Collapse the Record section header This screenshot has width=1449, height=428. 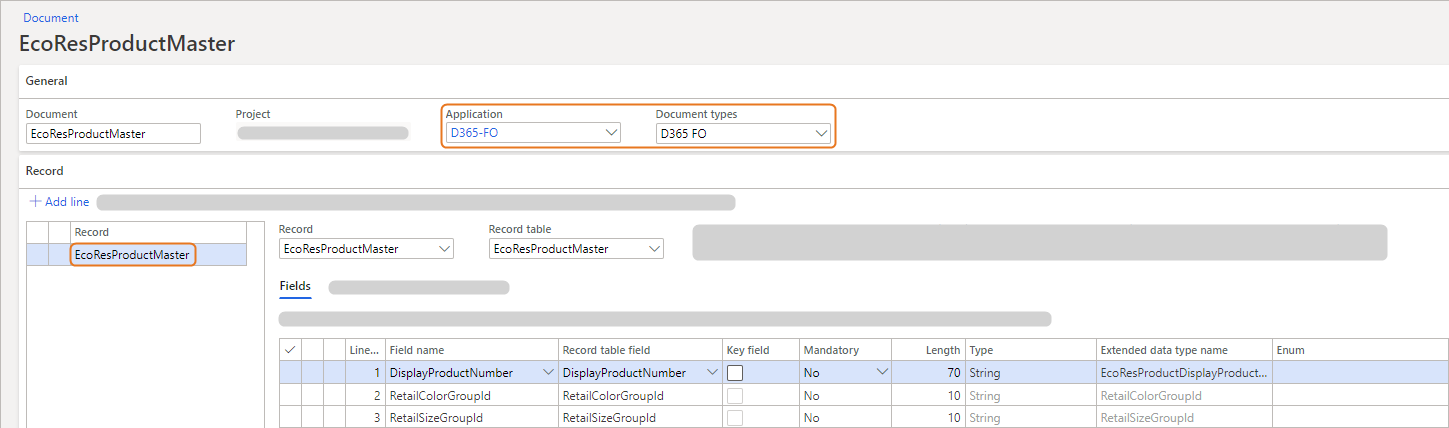[x=45, y=171]
